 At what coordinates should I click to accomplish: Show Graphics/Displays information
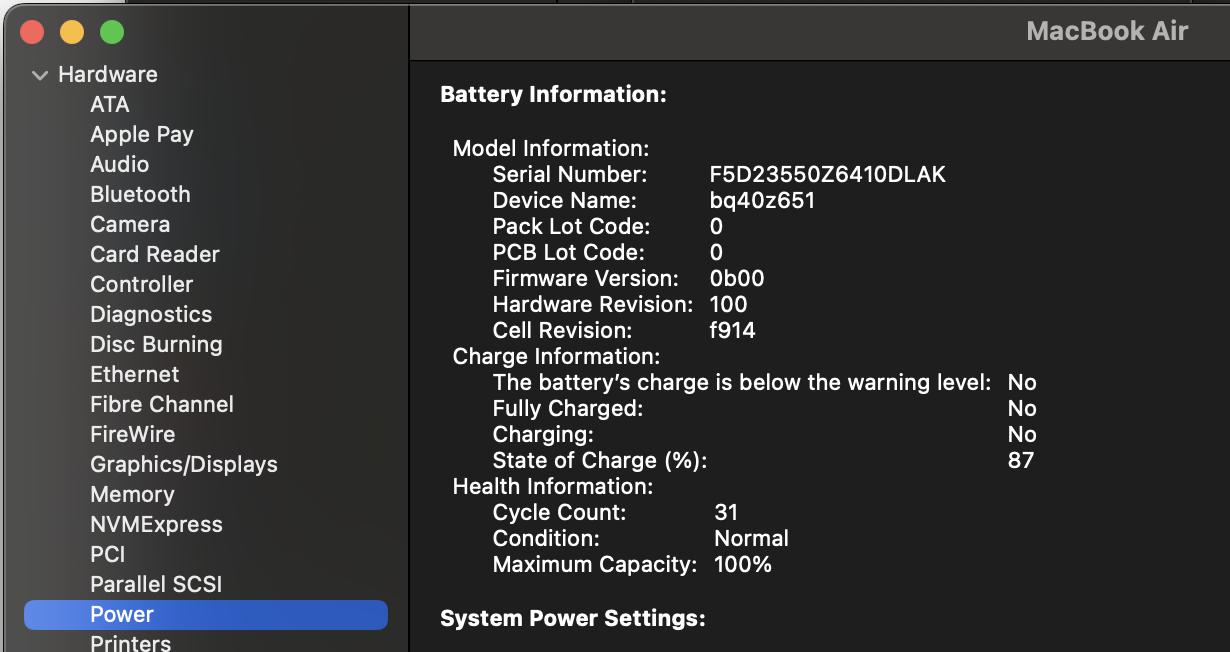184,464
